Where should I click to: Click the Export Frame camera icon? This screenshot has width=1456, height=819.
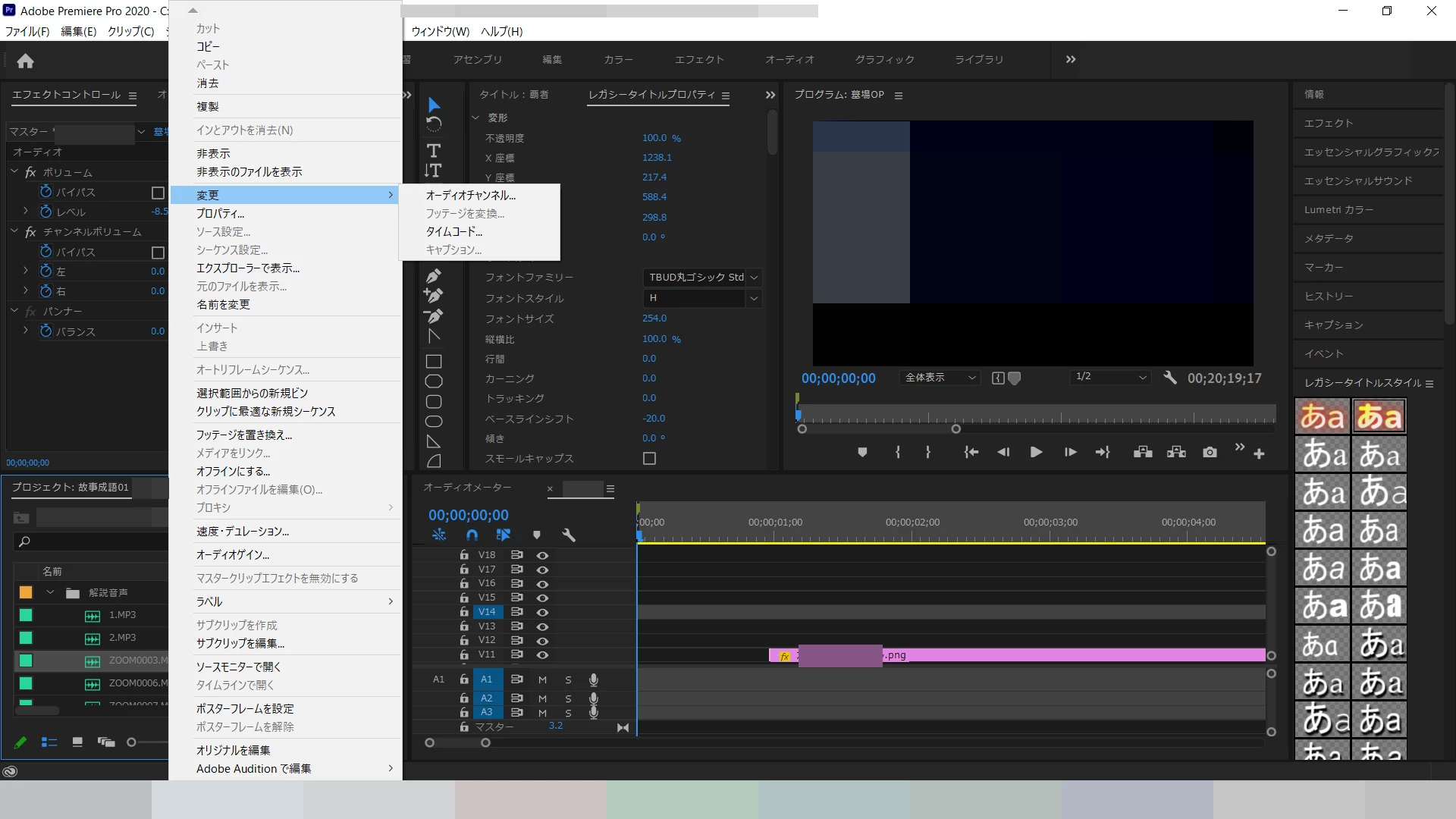tap(1210, 453)
